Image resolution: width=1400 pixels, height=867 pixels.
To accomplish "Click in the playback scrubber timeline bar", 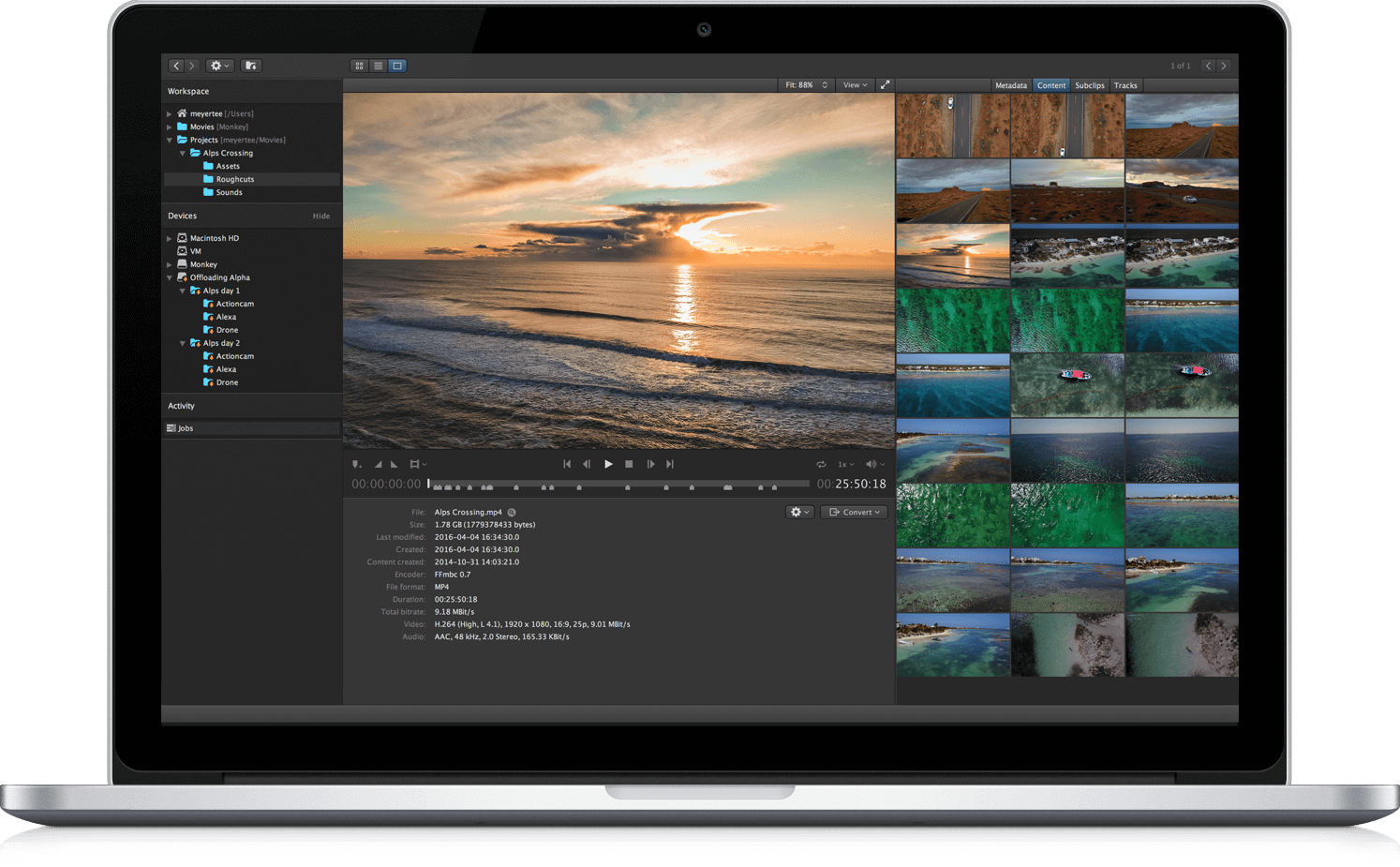I will point(618,484).
